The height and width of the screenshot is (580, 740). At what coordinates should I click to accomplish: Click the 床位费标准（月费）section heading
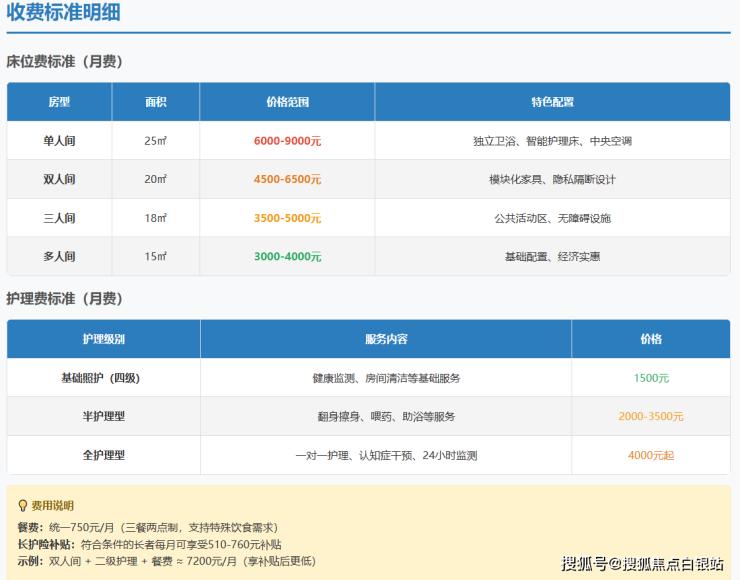click(x=65, y=61)
